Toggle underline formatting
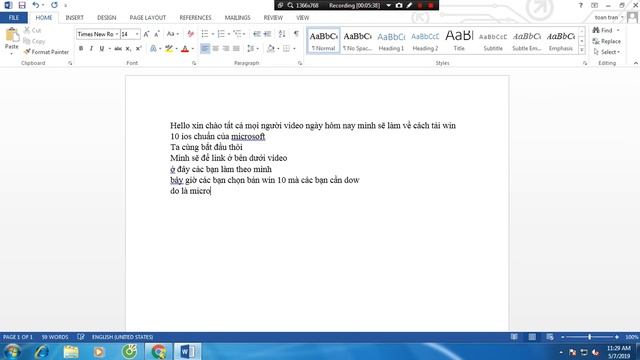Screen dimensions: 640x360 (102, 49)
